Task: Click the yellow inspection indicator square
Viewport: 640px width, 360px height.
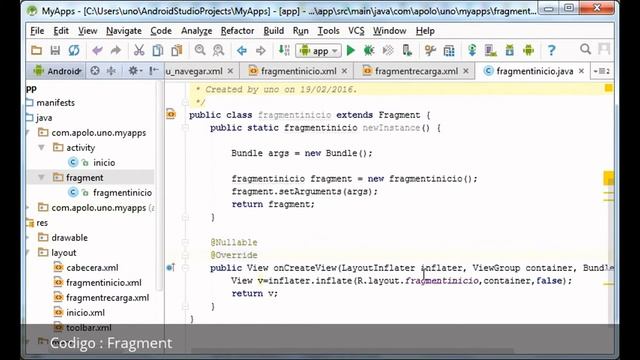Action: point(609,88)
